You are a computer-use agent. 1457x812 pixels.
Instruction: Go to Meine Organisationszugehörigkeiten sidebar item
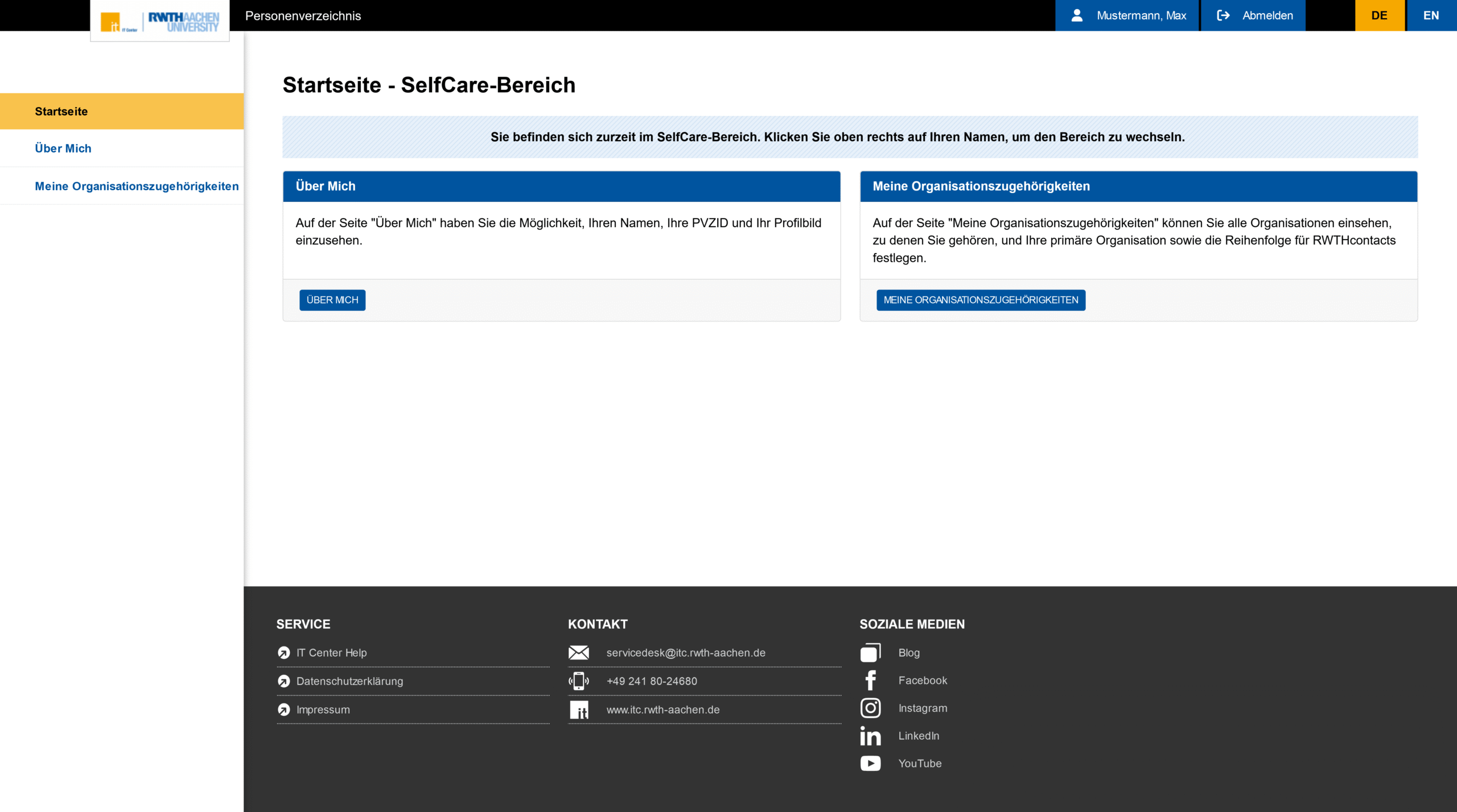tap(137, 186)
